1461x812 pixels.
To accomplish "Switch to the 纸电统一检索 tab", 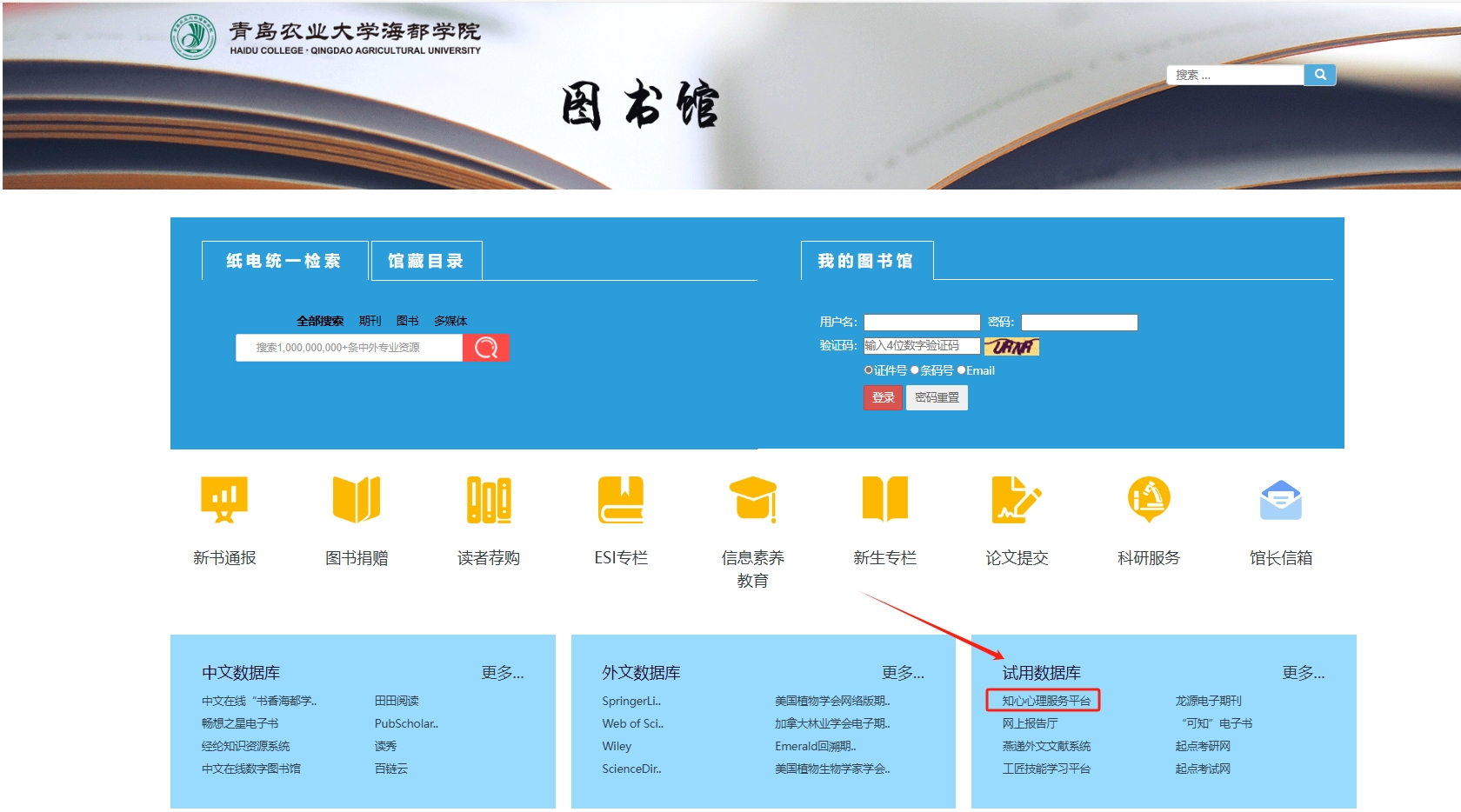I will (284, 261).
